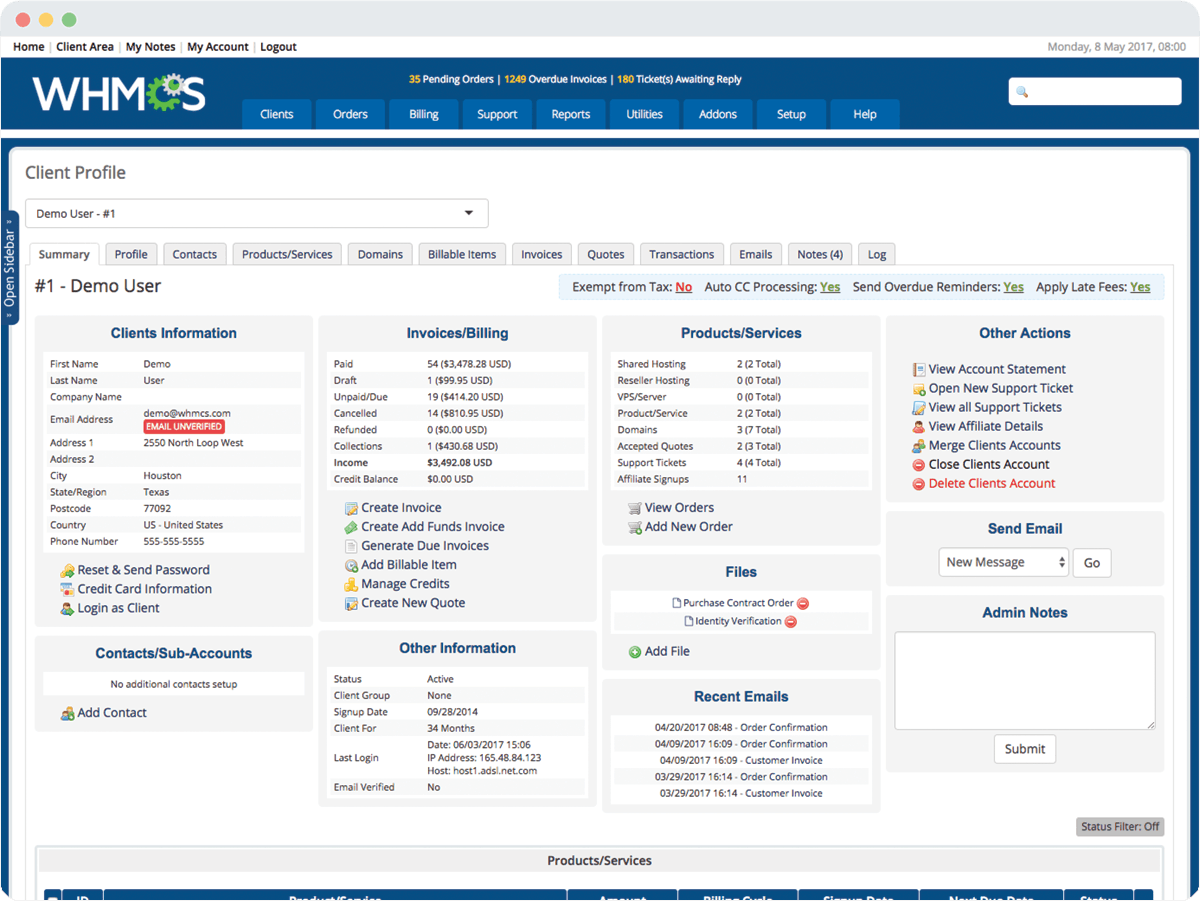
Task: Click the Merge Clients Accounts icon
Action: coord(919,446)
